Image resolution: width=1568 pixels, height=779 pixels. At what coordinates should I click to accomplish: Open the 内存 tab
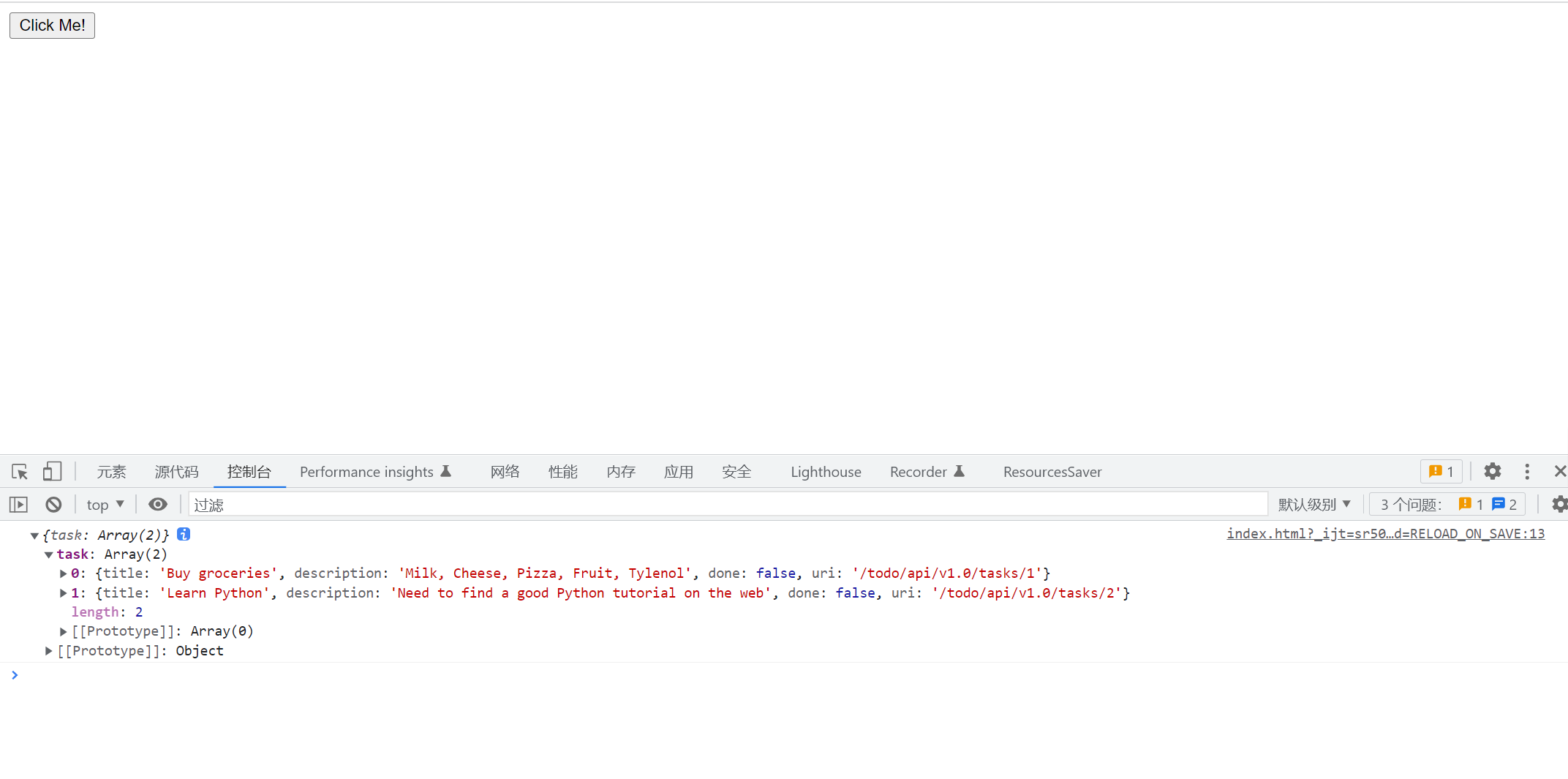pos(621,472)
